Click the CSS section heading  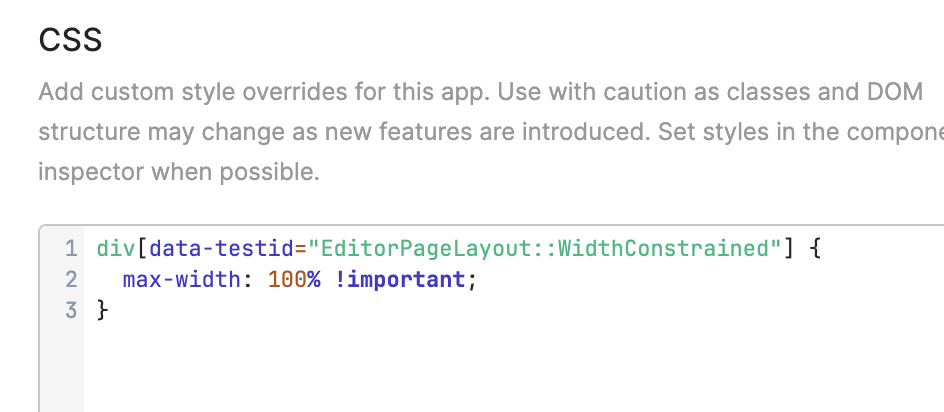pos(70,40)
